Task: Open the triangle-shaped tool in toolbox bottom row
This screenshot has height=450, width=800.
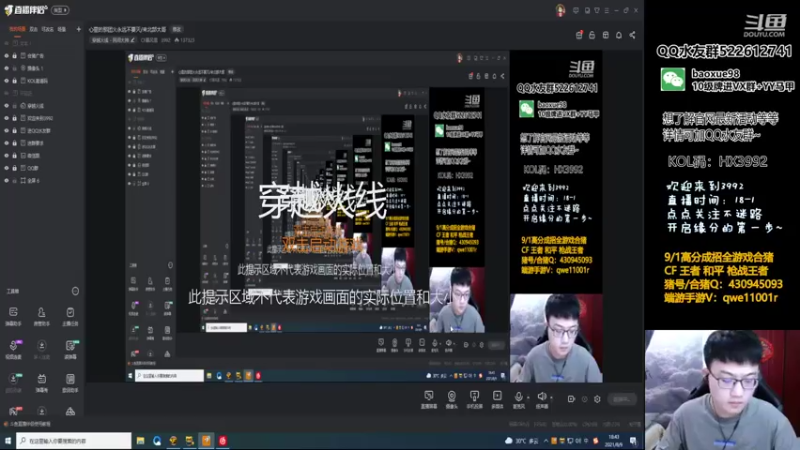Action: (x=70, y=411)
